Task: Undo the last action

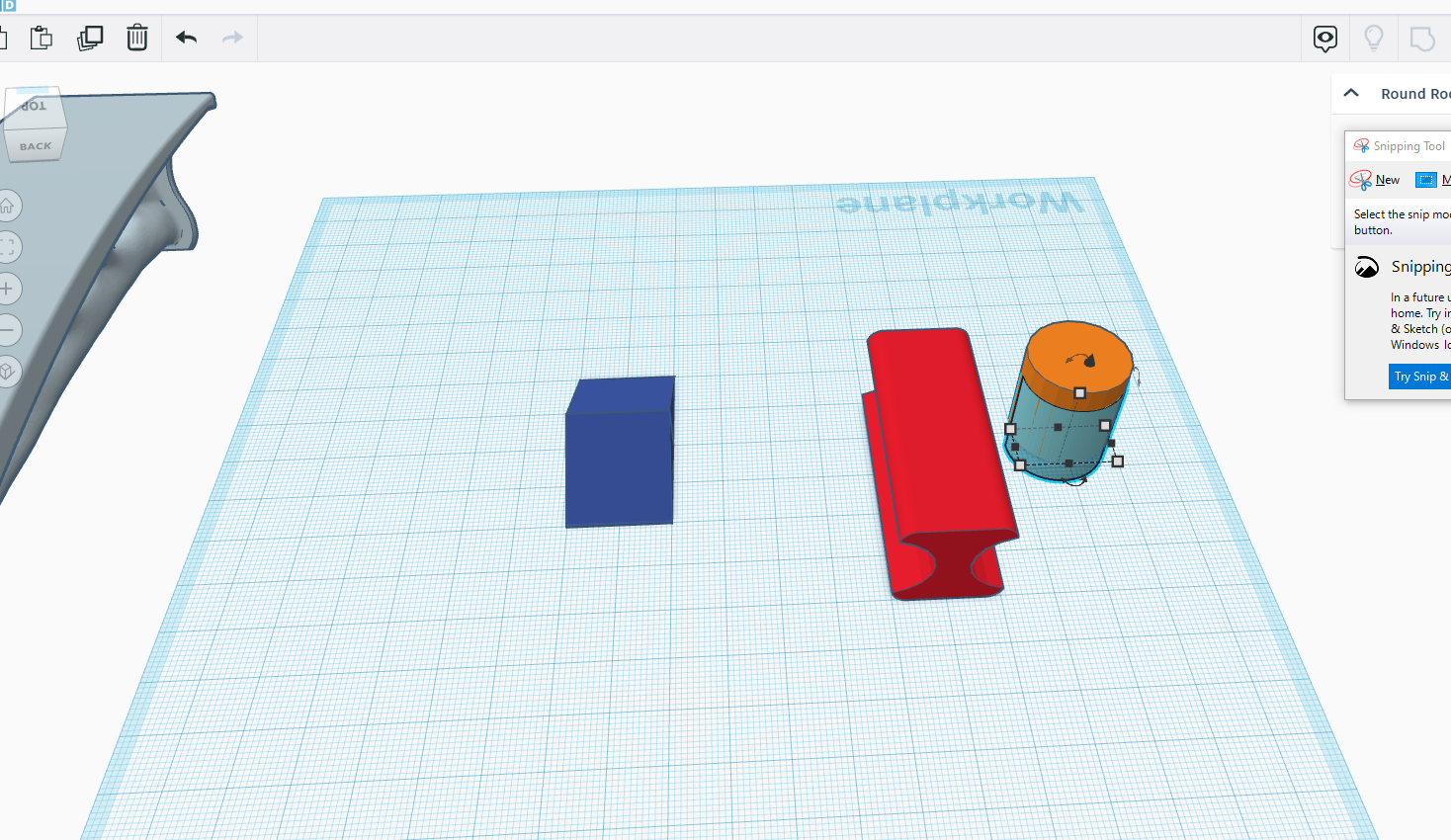Action: 186,38
